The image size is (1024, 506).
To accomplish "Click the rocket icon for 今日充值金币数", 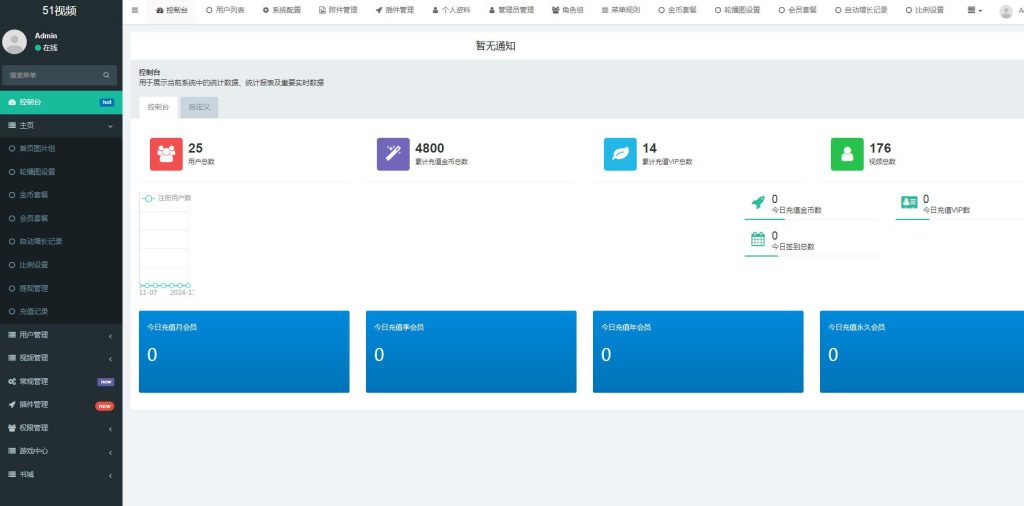I will [x=758, y=202].
